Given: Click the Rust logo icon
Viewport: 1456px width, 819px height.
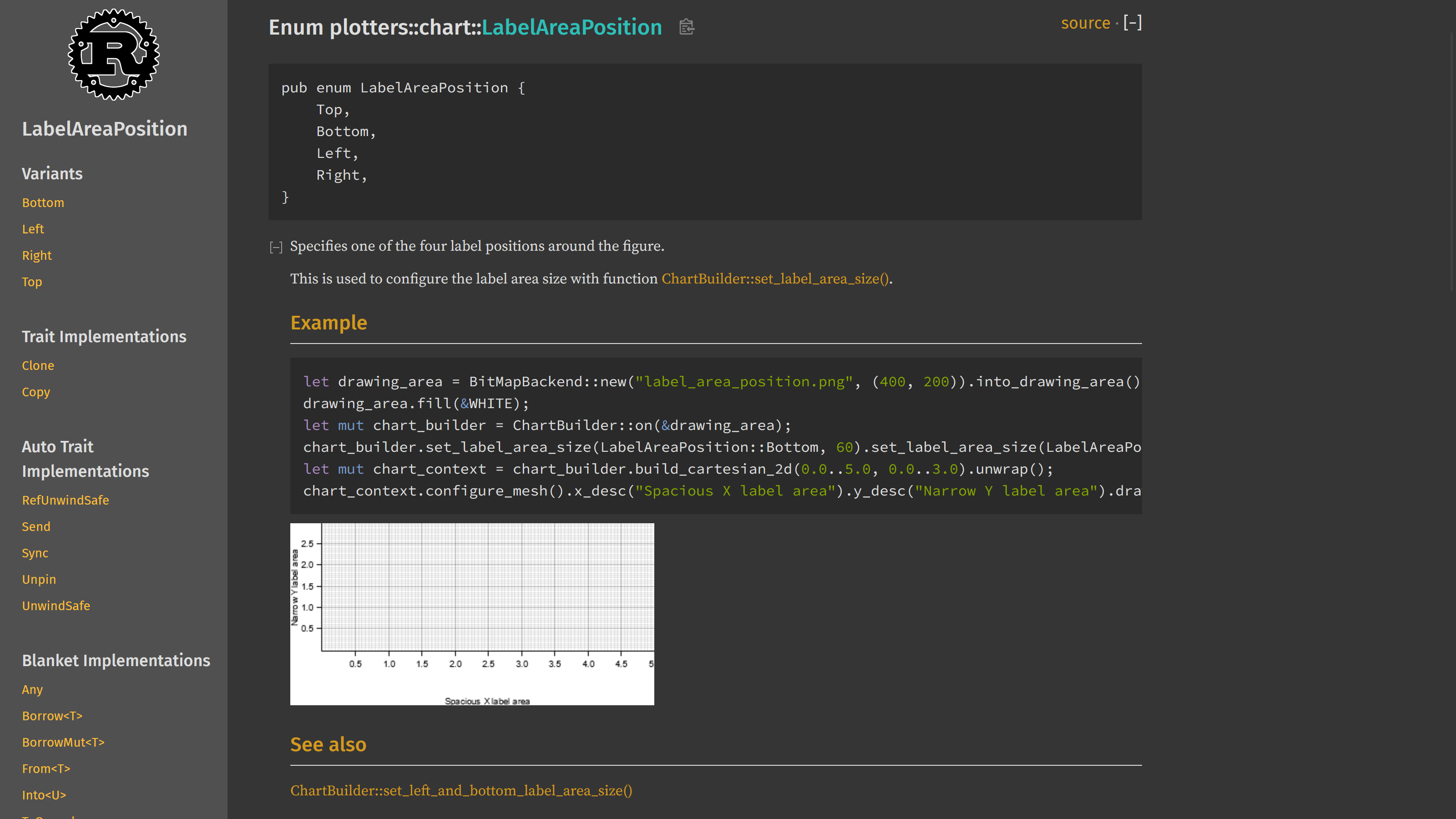Looking at the screenshot, I should (x=114, y=55).
